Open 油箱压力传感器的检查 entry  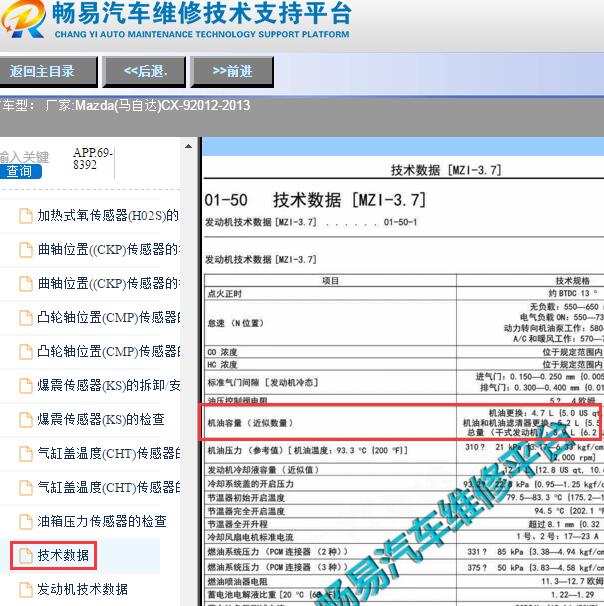(102, 522)
